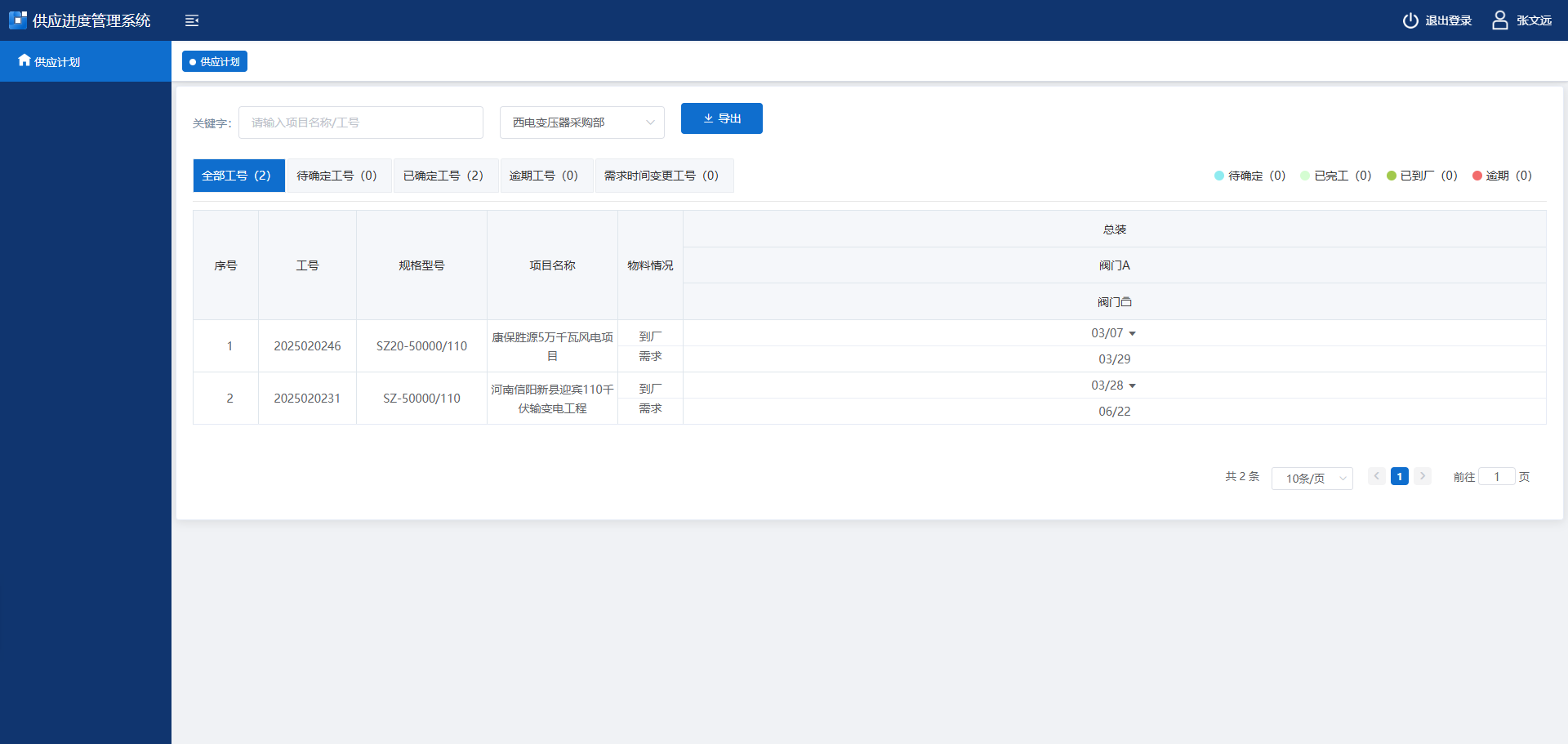Click the 阀门A column header

1115,265
